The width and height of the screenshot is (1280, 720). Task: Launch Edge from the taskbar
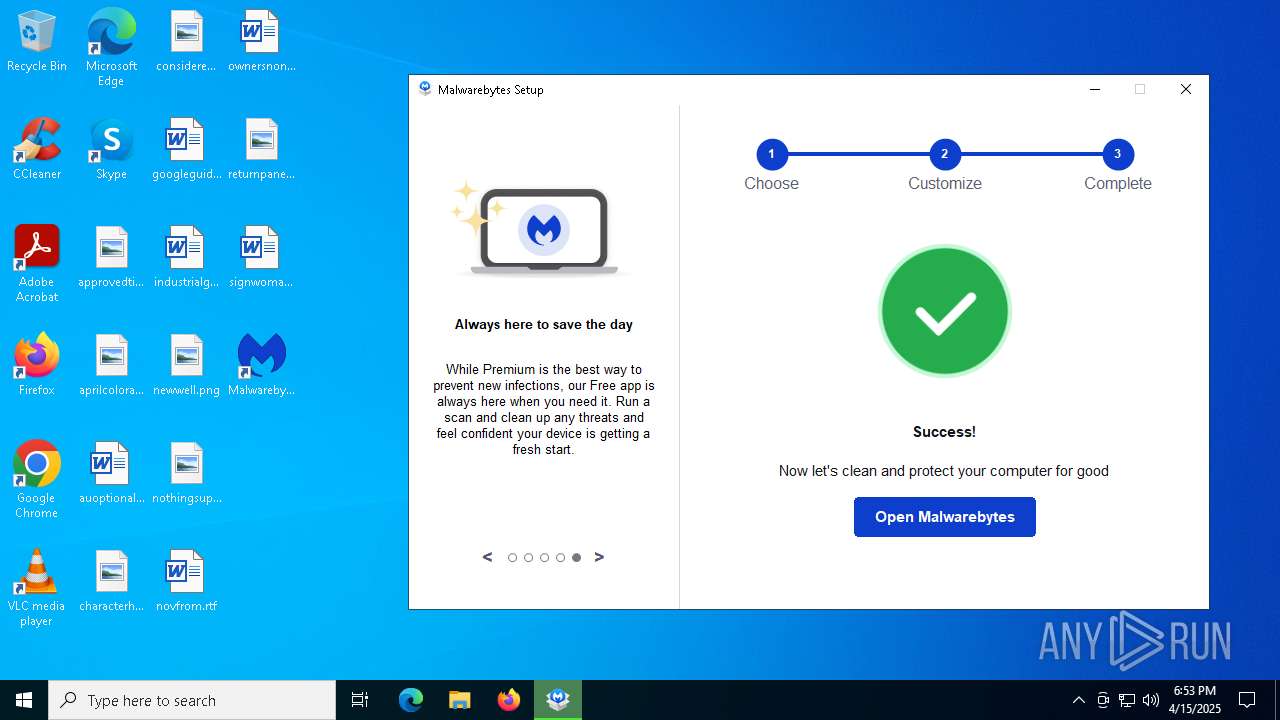click(411, 700)
